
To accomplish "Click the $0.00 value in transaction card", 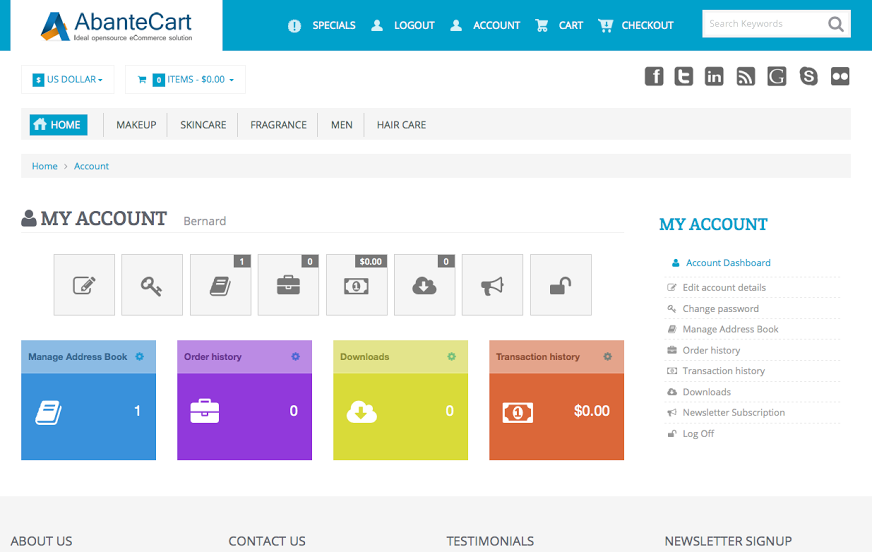I will coord(592,411).
